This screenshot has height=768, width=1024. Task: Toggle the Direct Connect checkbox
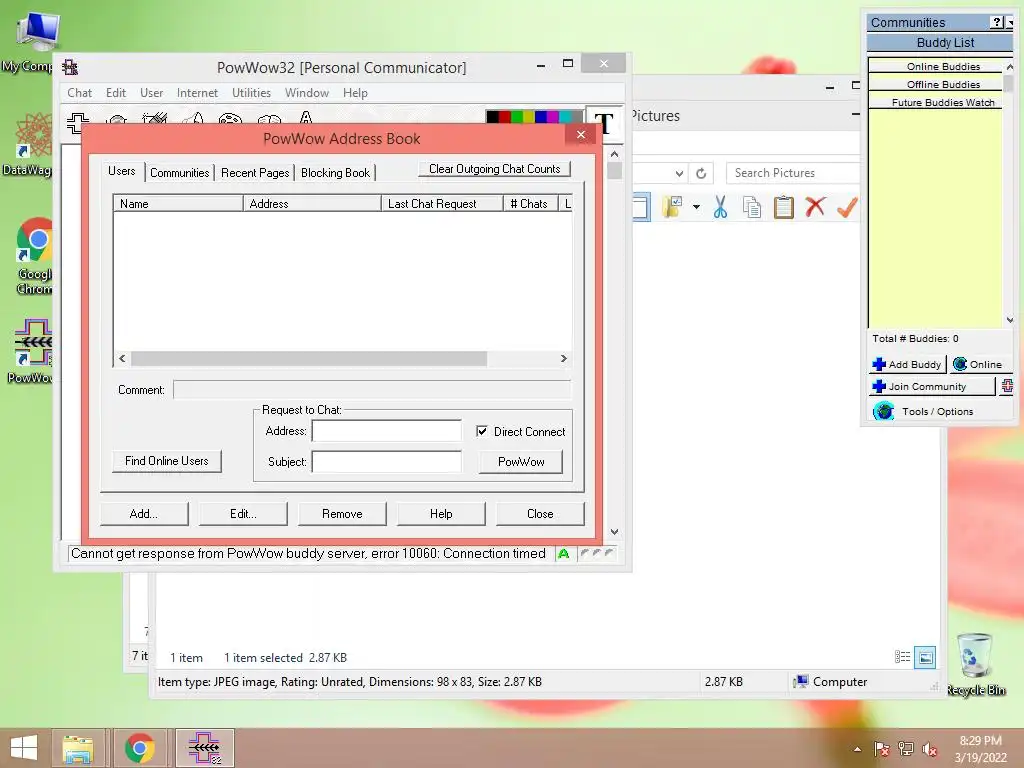(482, 431)
